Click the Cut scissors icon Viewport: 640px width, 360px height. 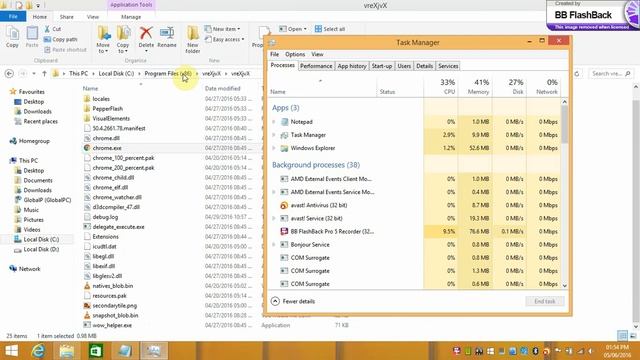coord(47,29)
